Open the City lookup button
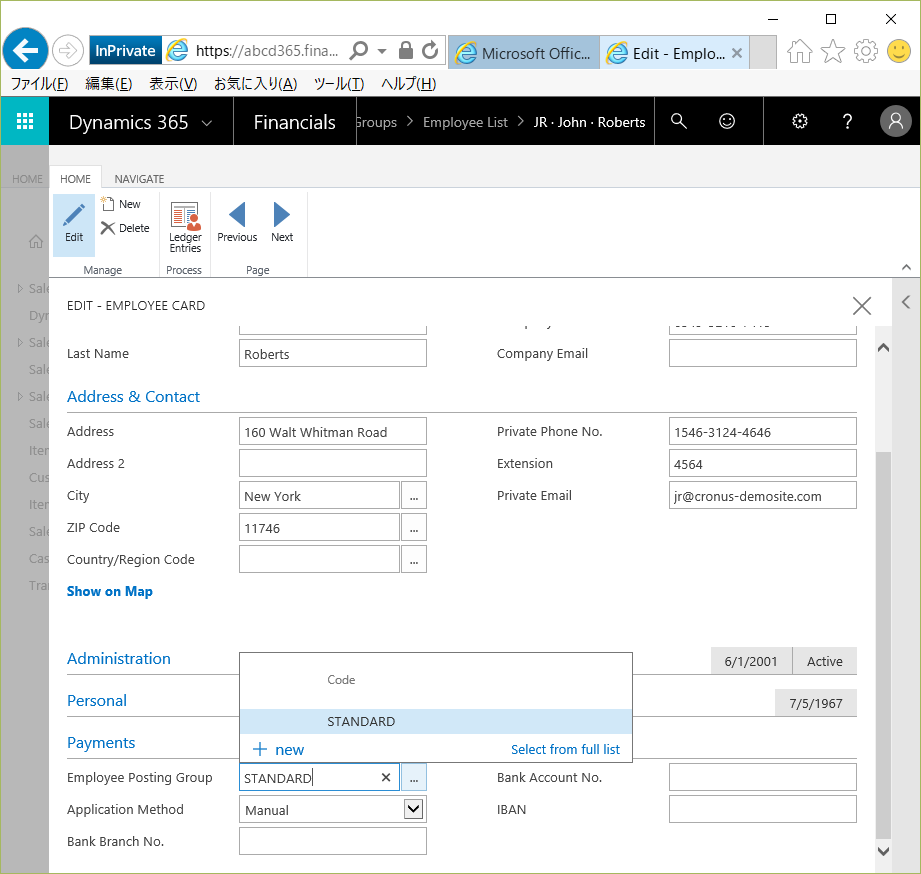 pos(414,495)
